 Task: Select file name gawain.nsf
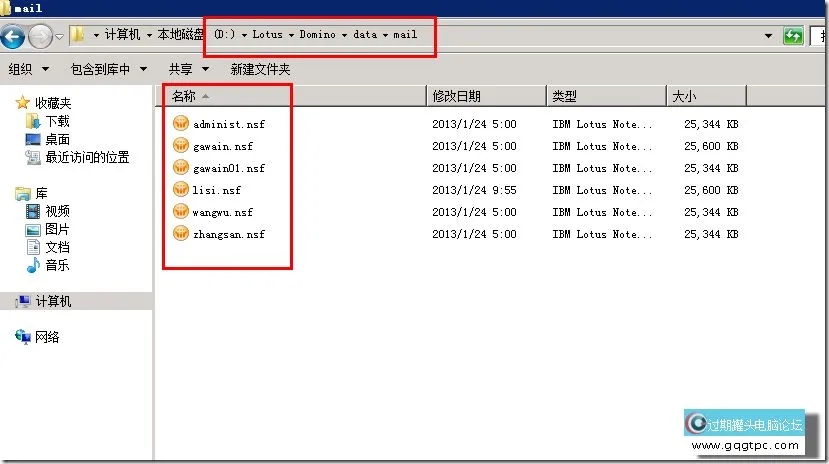pyautogui.click(x=223, y=146)
